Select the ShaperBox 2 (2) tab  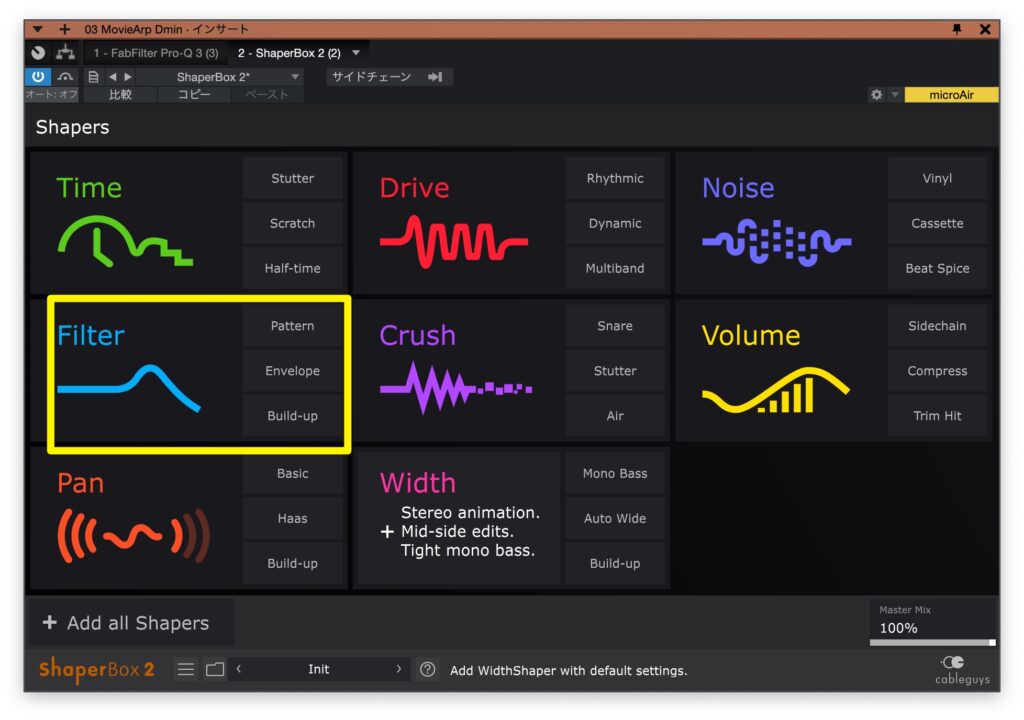(289, 53)
